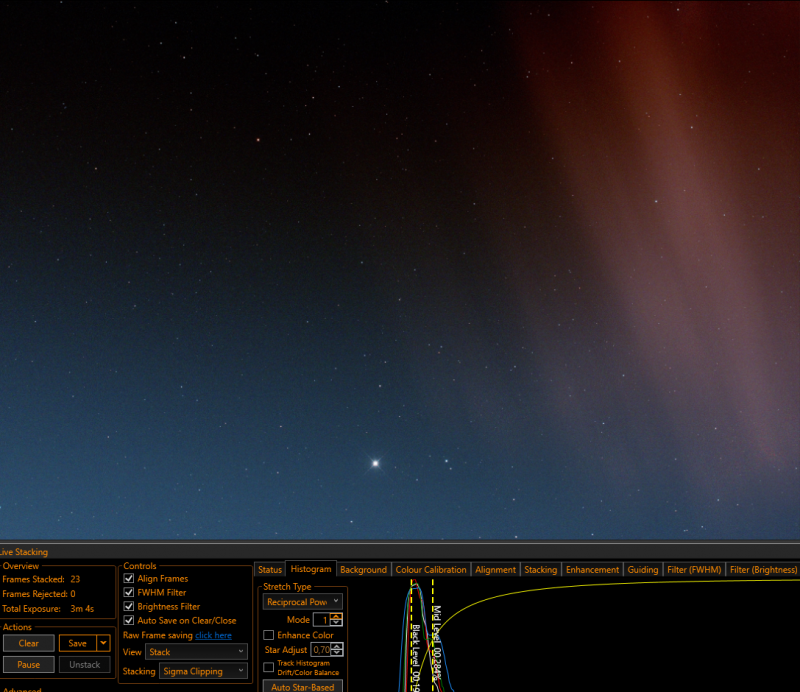Select the Histogram tab

coord(311,569)
